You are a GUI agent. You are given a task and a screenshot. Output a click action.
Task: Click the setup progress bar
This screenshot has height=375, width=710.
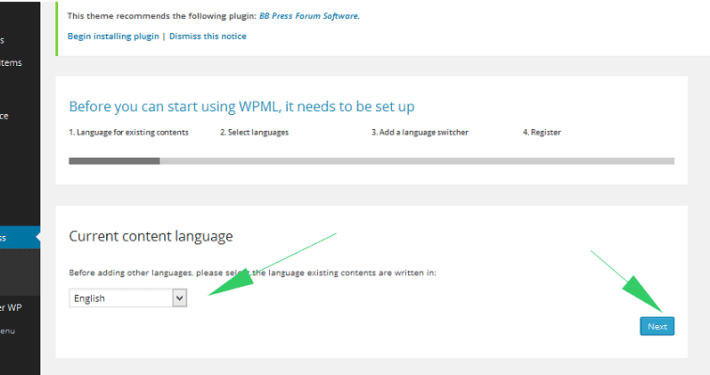pos(371,161)
